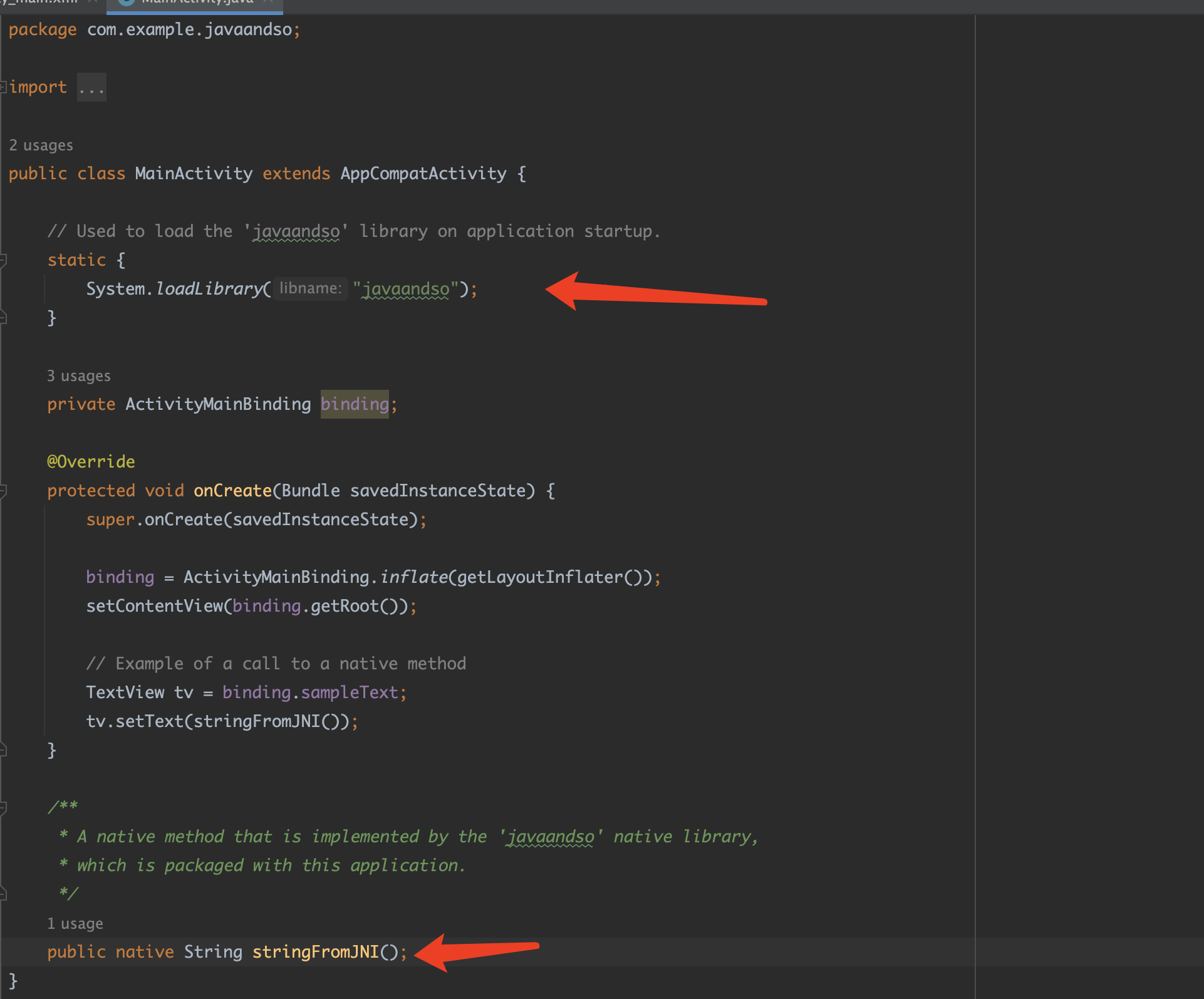Click the stringFromJNI native method declaration

point(315,952)
